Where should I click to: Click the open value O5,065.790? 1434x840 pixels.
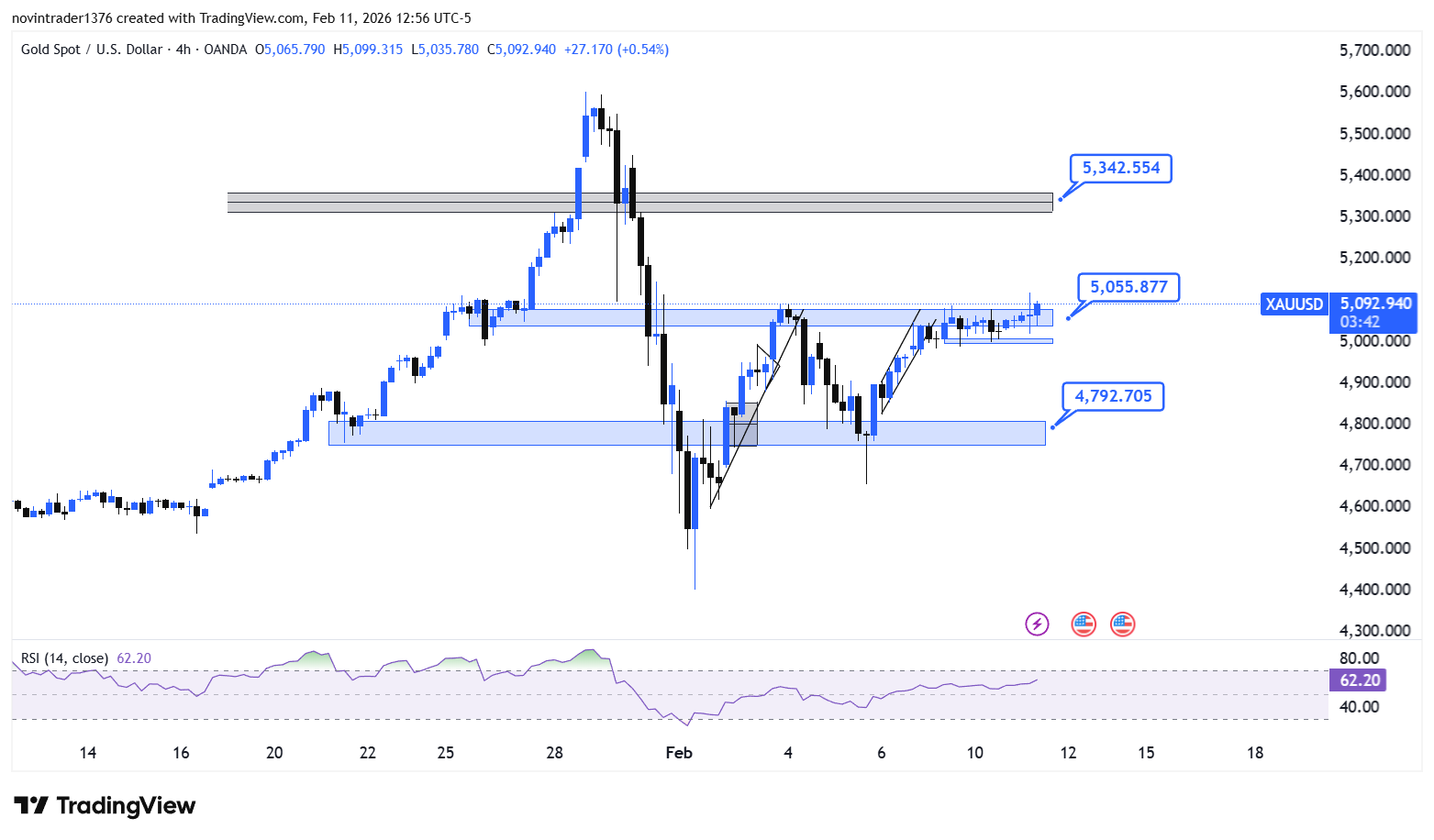290,50
